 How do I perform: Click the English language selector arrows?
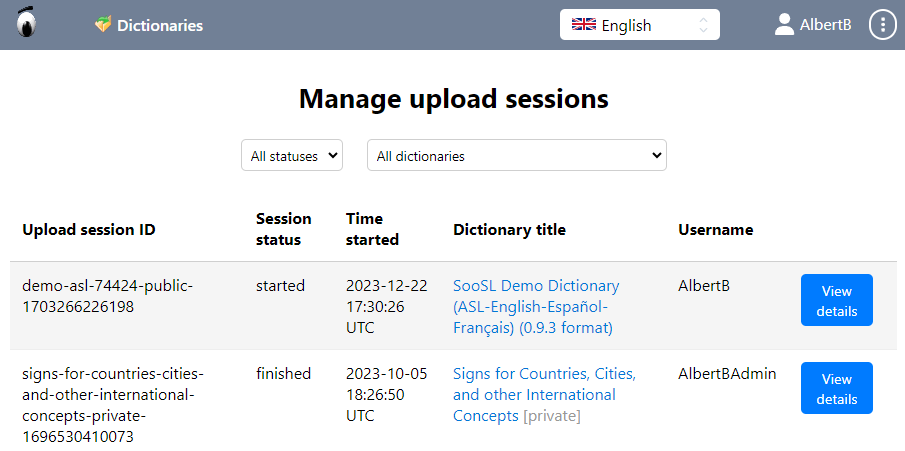coord(703,25)
